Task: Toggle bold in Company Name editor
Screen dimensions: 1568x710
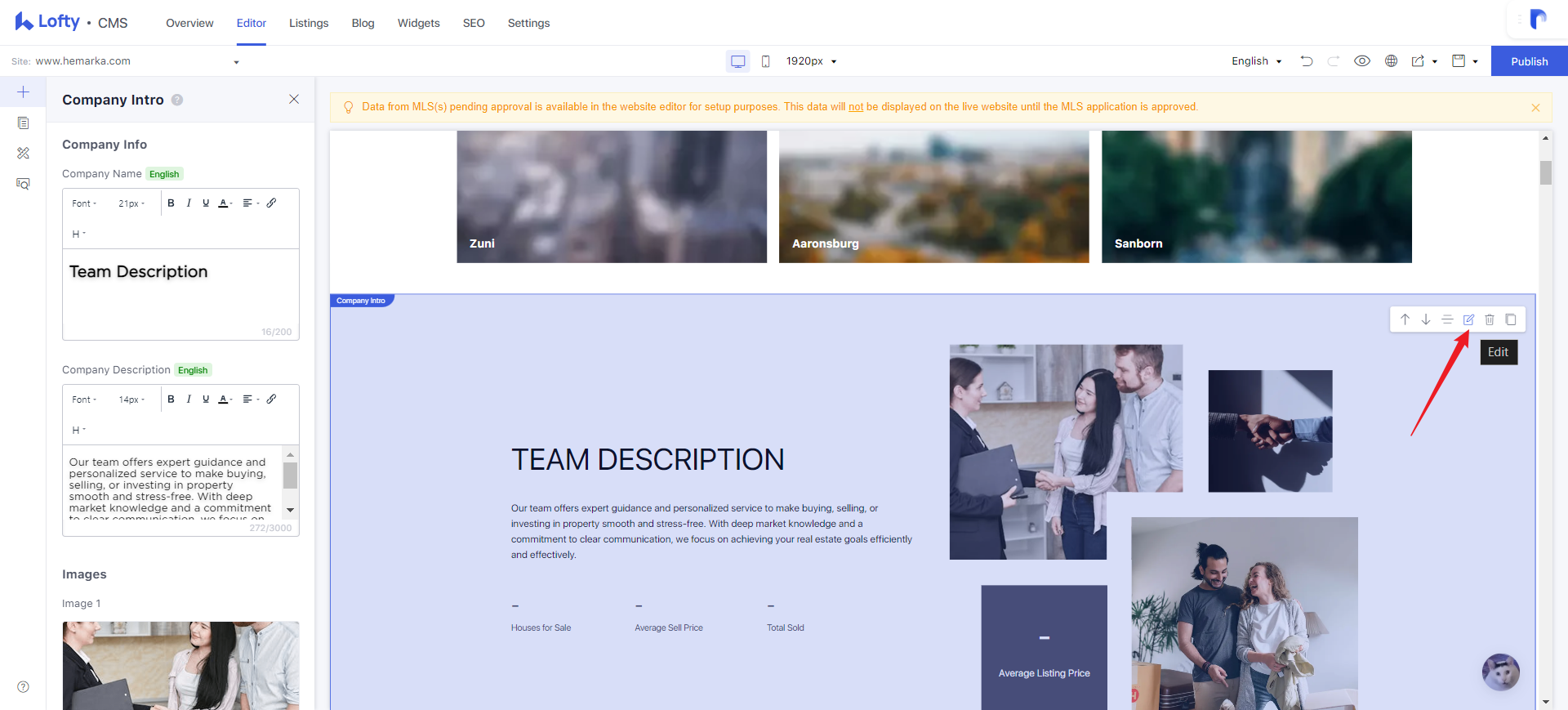Action: (x=171, y=203)
